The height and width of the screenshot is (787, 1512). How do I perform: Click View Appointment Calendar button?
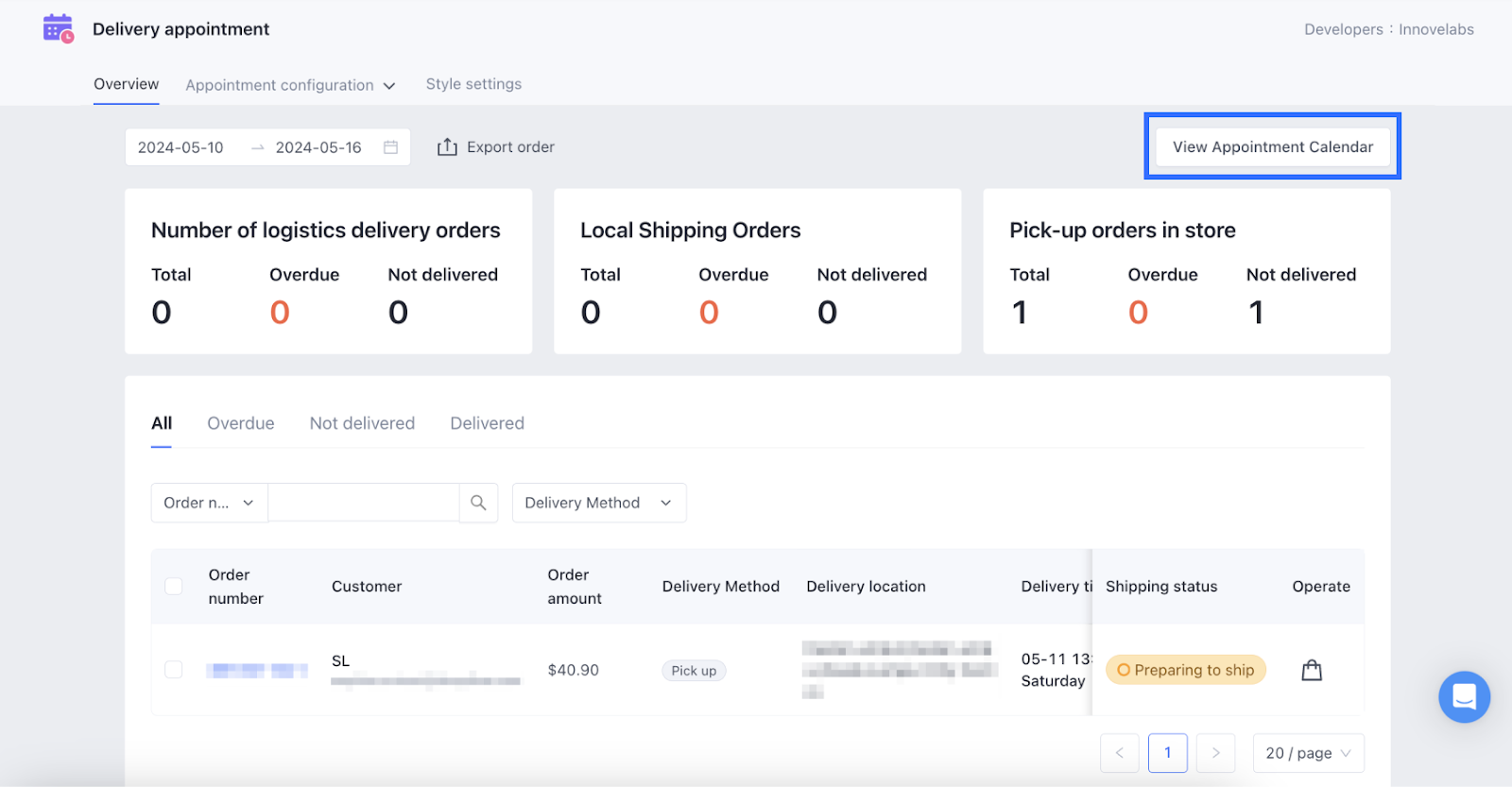[x=1272, y=147]
